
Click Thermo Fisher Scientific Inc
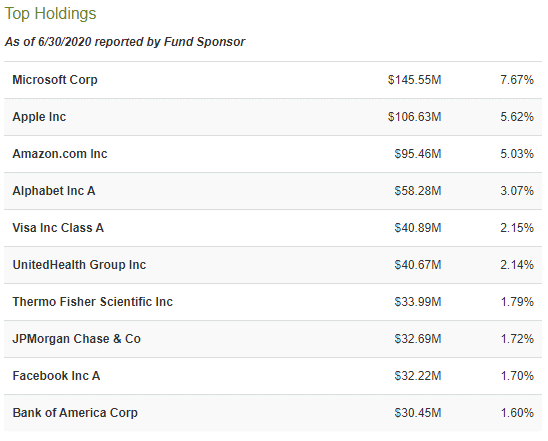pos(93,302)
